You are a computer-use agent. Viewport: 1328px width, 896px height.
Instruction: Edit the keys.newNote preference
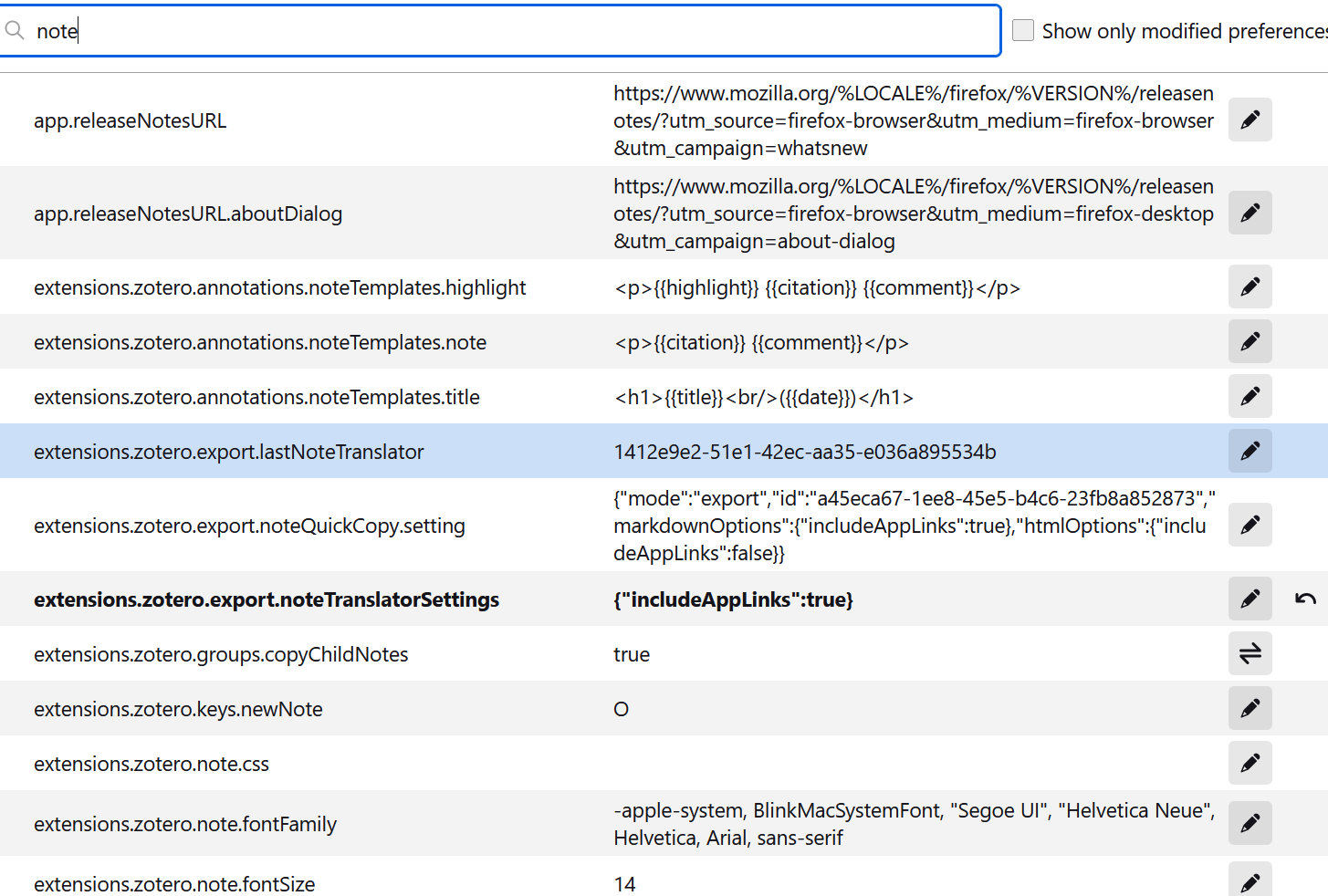(1250, 708)
